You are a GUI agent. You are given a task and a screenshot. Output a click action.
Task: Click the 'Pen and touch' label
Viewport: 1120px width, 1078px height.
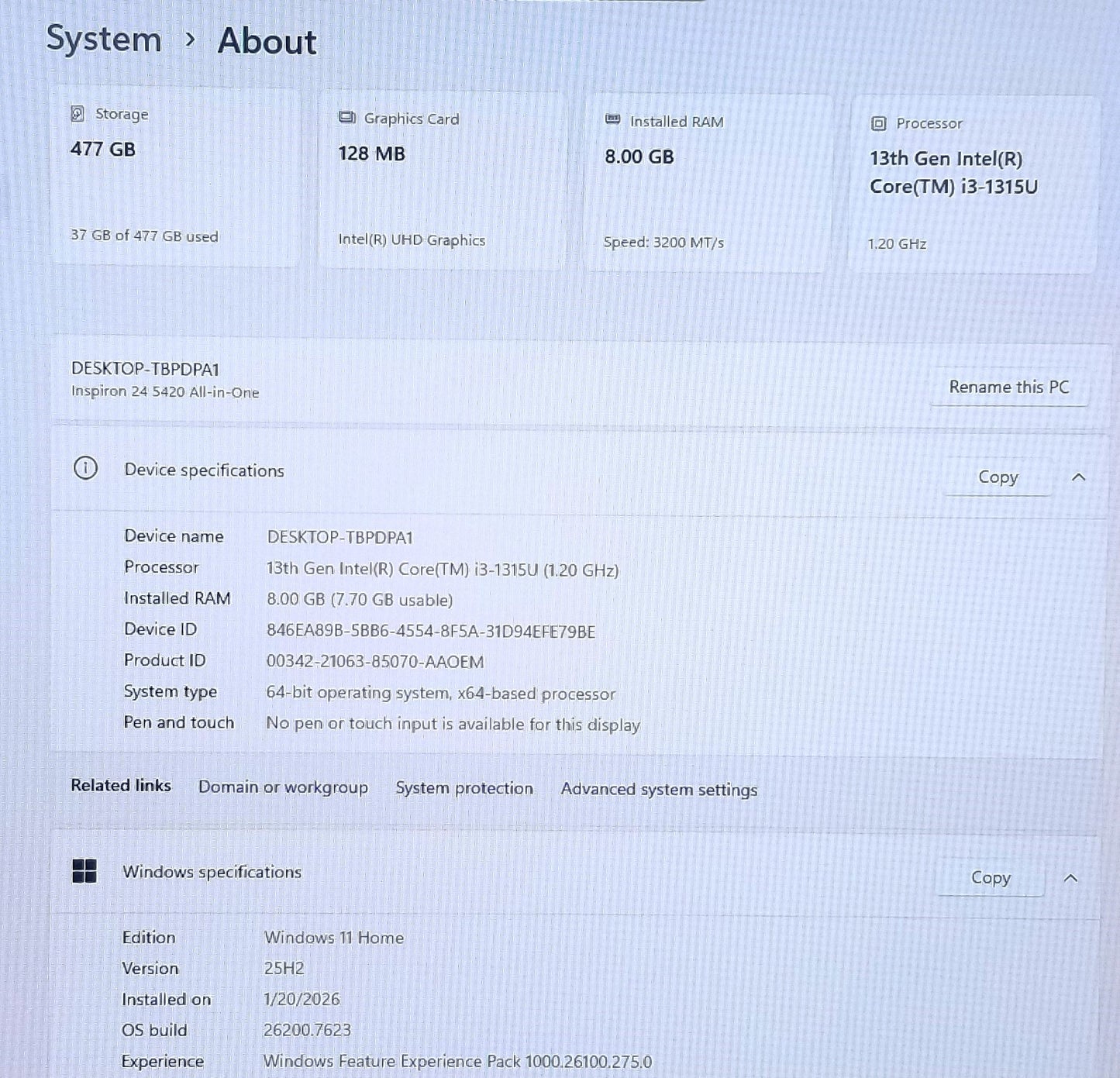pos(178,722)
